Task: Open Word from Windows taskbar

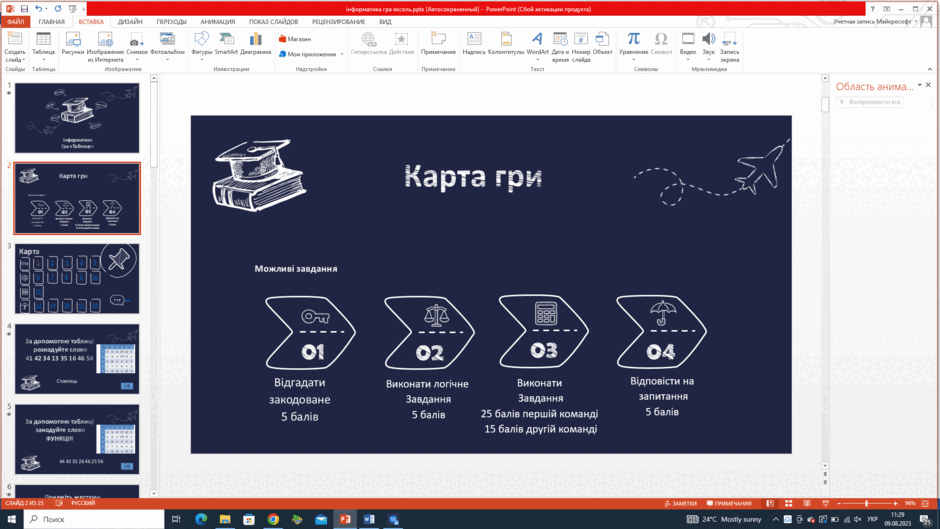Action: [x=369, y=519]
